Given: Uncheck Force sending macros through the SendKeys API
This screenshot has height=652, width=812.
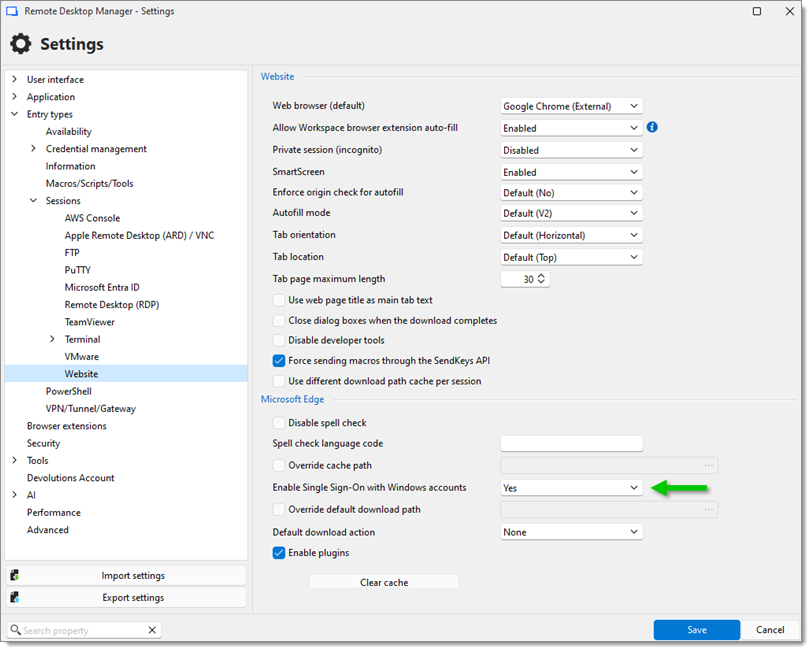Looking at the screenshot, I should (x=279, y=361).
